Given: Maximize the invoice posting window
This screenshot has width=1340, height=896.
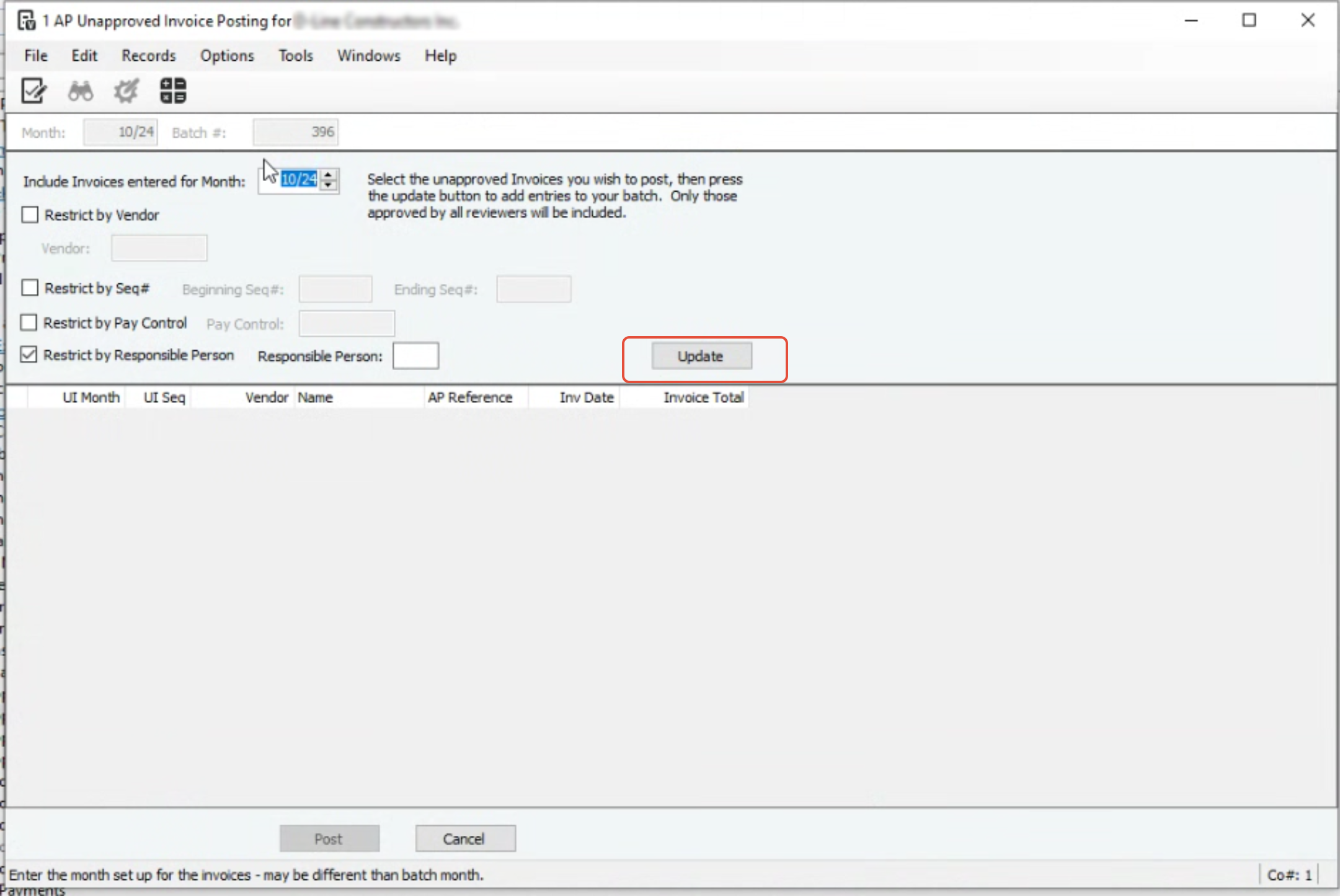Looking at the screenshot, I should [x=1249, y=20].
